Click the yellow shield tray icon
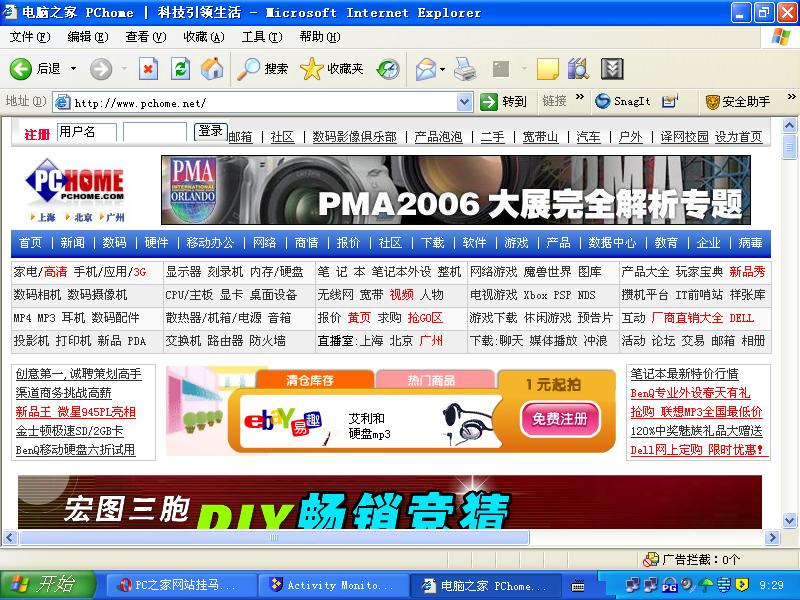 742,585
